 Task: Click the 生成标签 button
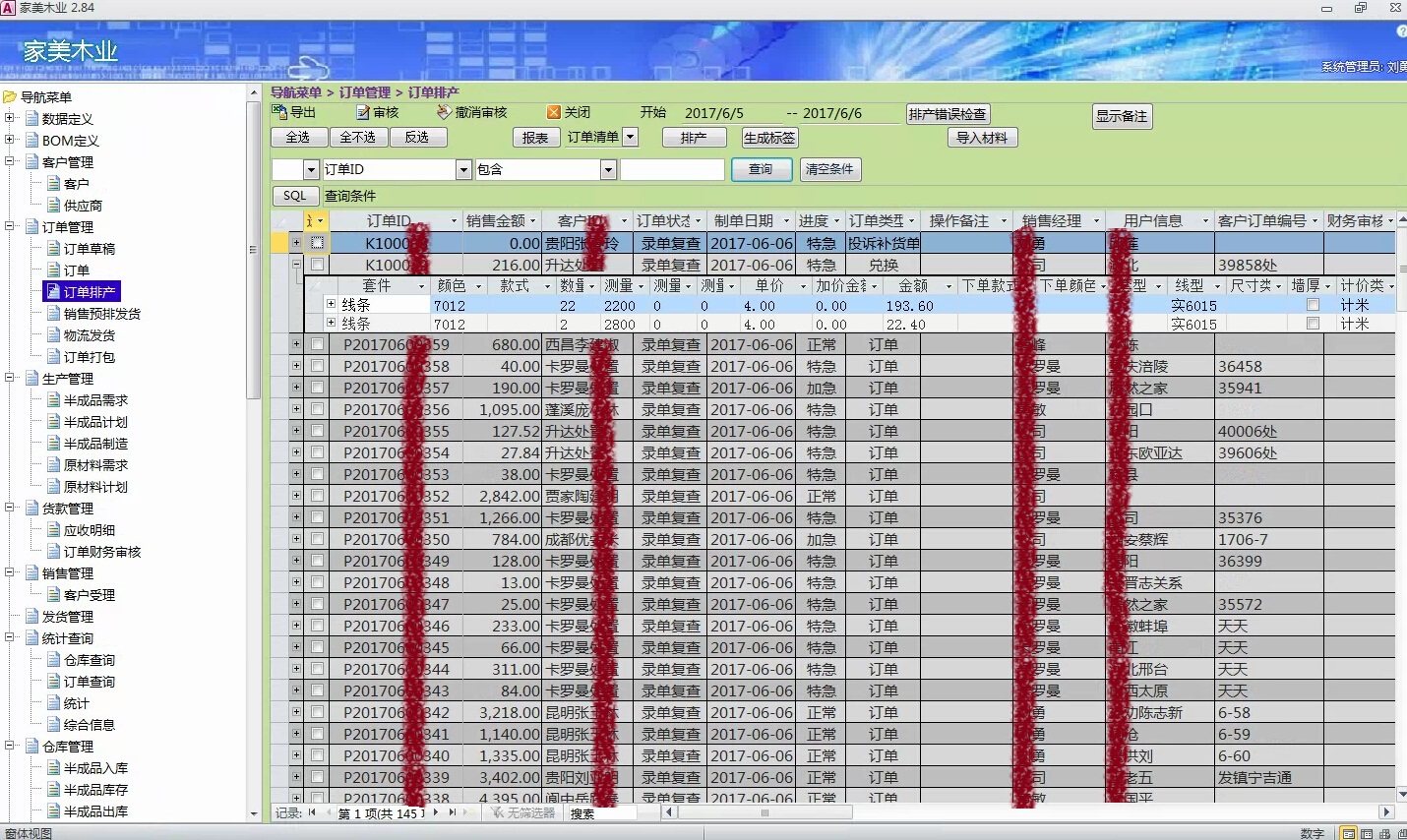pos(769,138)
